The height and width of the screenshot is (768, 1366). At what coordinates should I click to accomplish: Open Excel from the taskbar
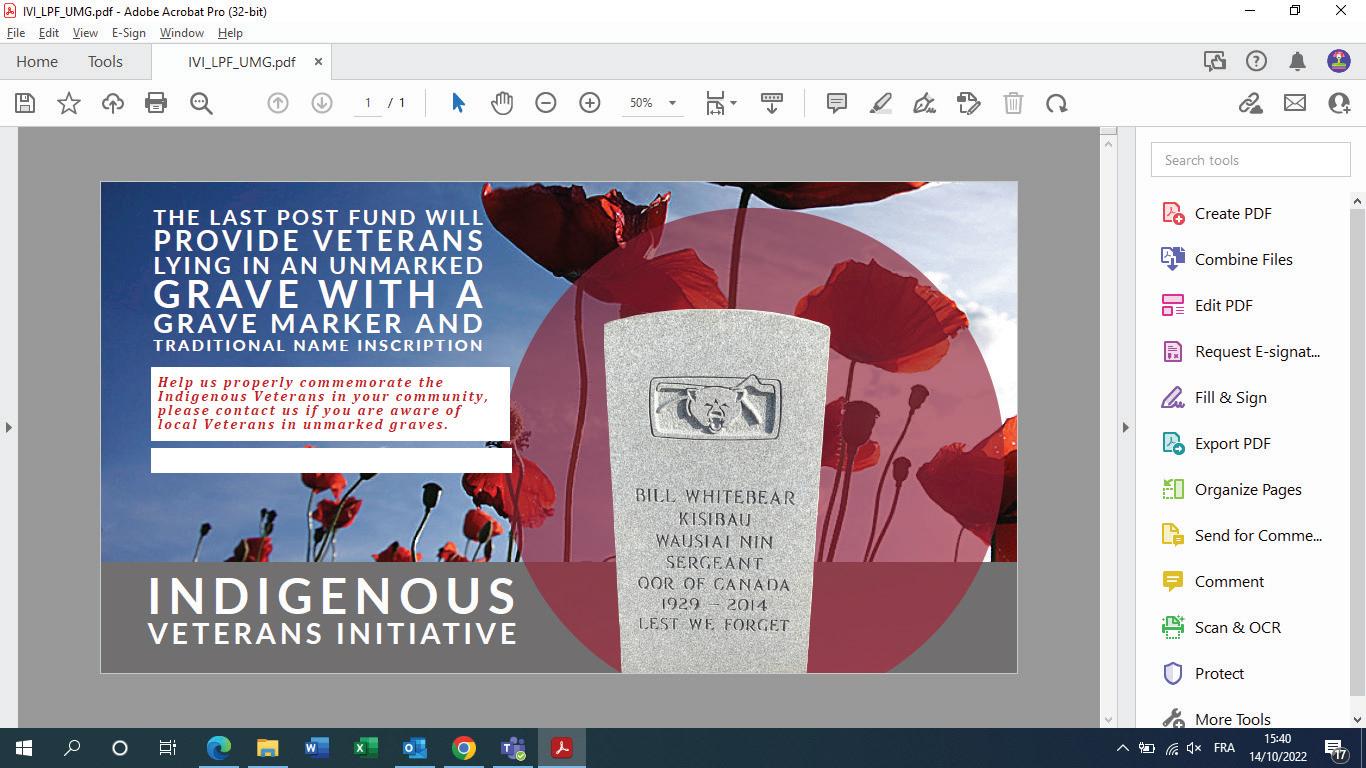tap(365, 748)
